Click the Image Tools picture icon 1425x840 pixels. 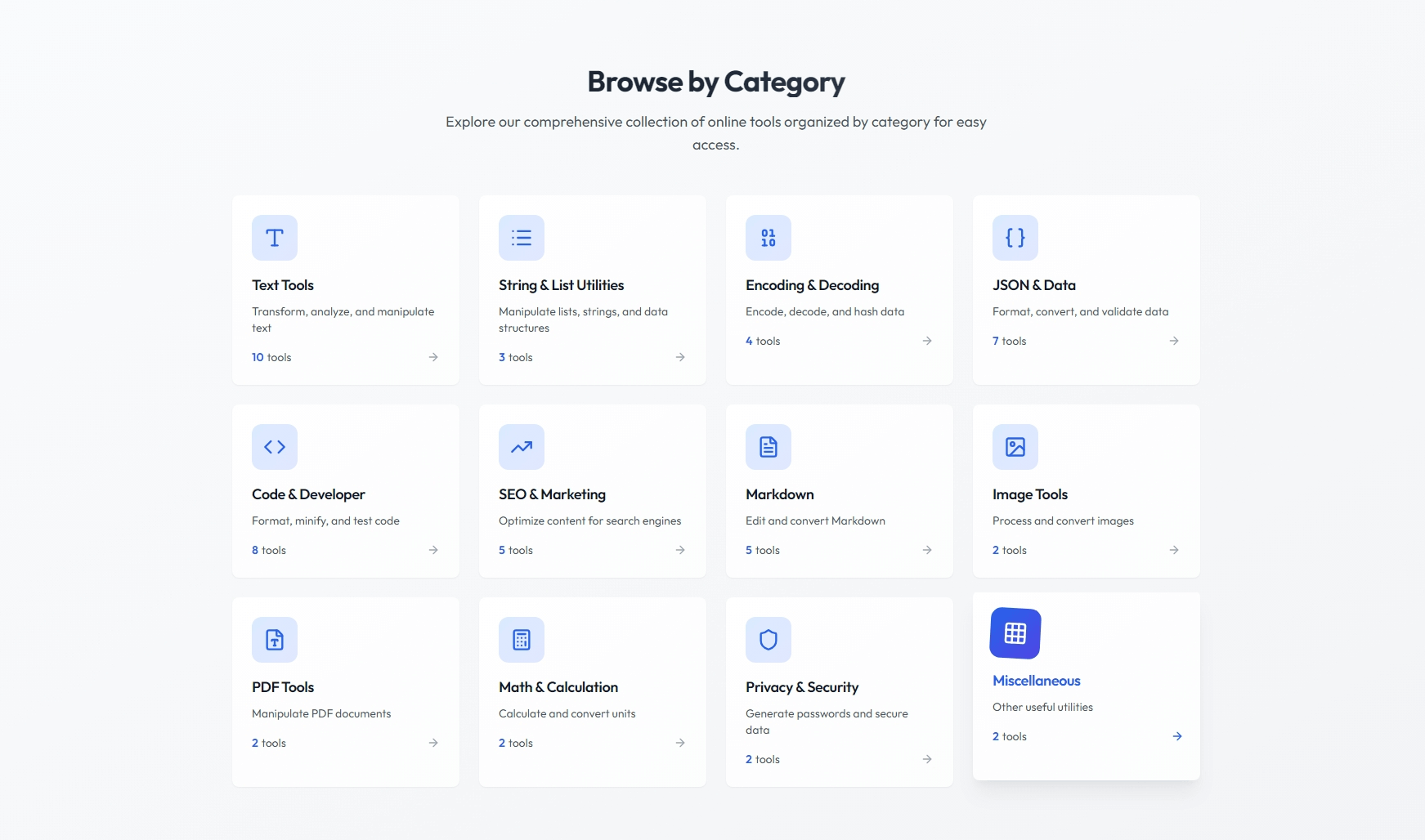click(x=1015, y=447)
